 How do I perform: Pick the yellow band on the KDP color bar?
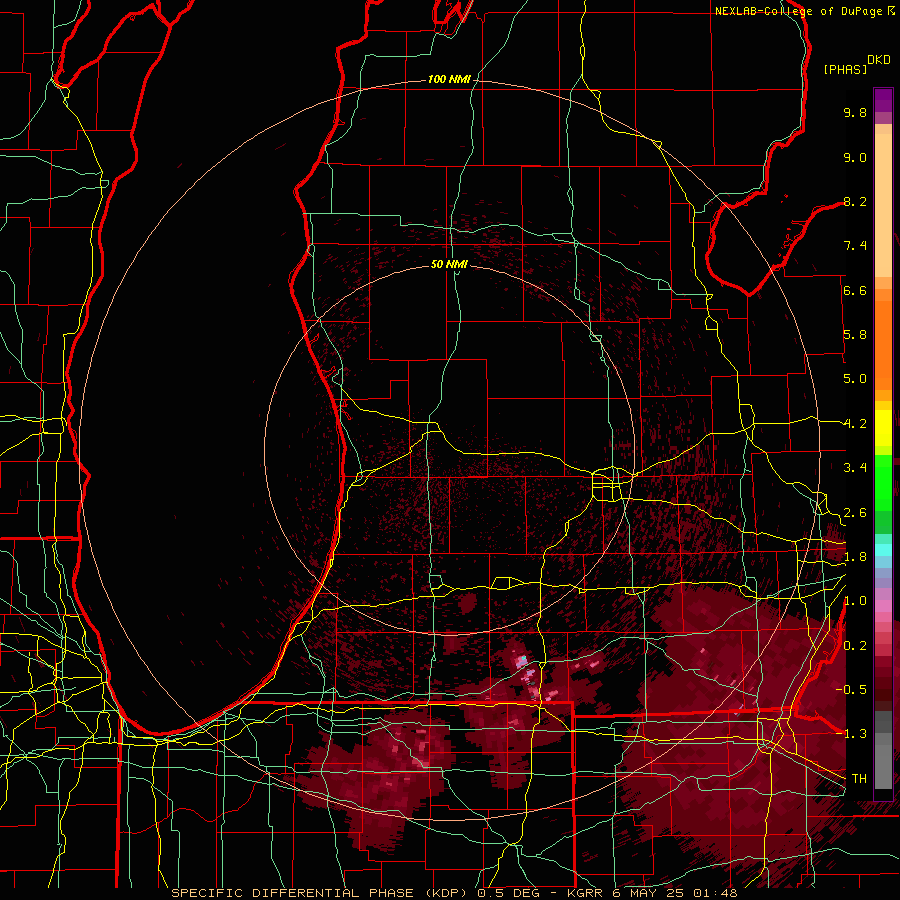tap(883, 428)
